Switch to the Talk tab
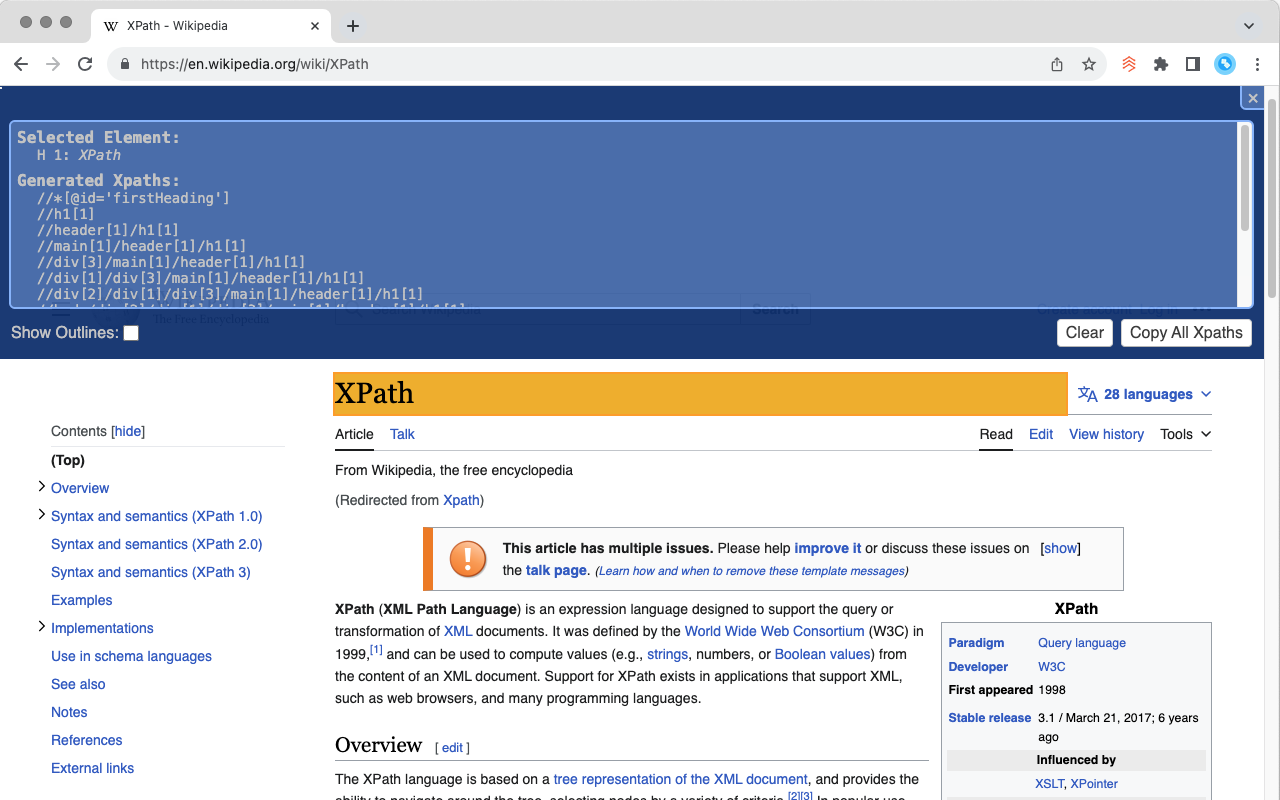 [x=402, y=434]
